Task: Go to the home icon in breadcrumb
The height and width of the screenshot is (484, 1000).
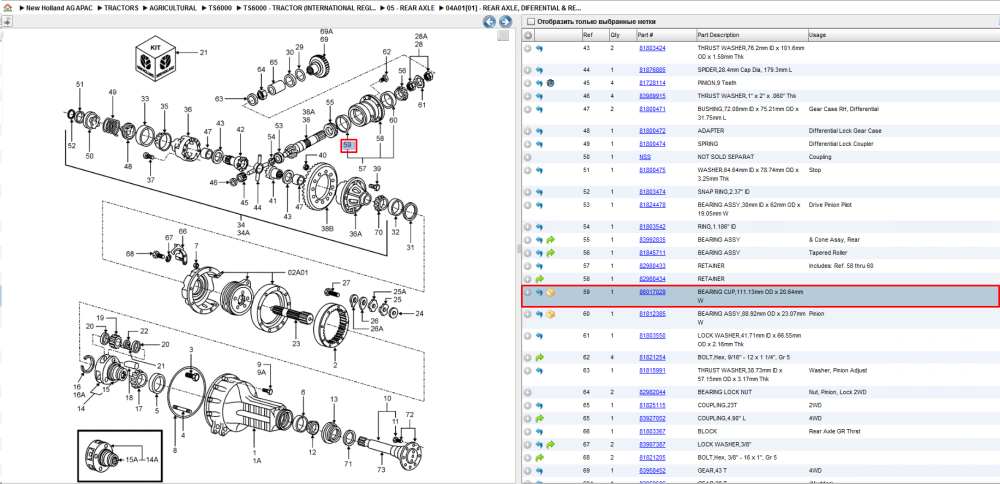Action: point(7,8)
